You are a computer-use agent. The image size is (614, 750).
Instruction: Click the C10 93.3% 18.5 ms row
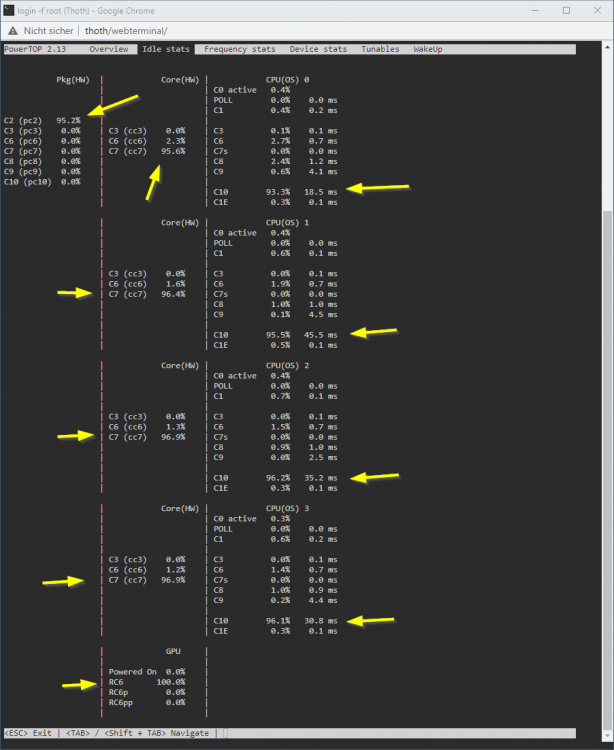(x=275, y=192)
